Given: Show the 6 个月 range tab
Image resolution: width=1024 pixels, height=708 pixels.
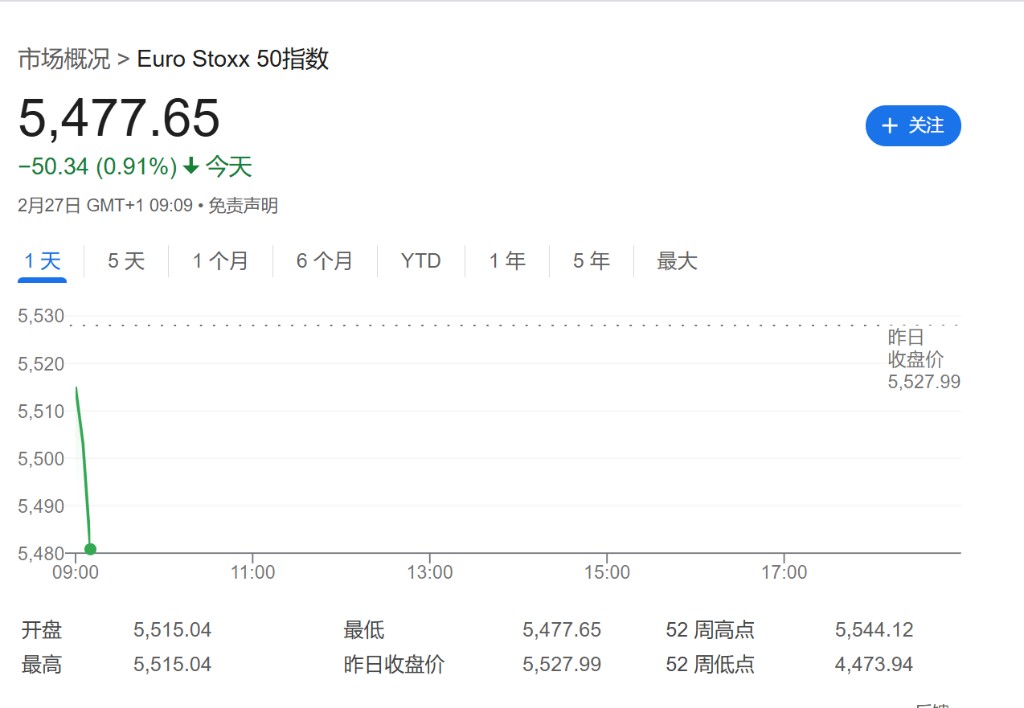Looking at the screenshot, I should tap(325, 261).
